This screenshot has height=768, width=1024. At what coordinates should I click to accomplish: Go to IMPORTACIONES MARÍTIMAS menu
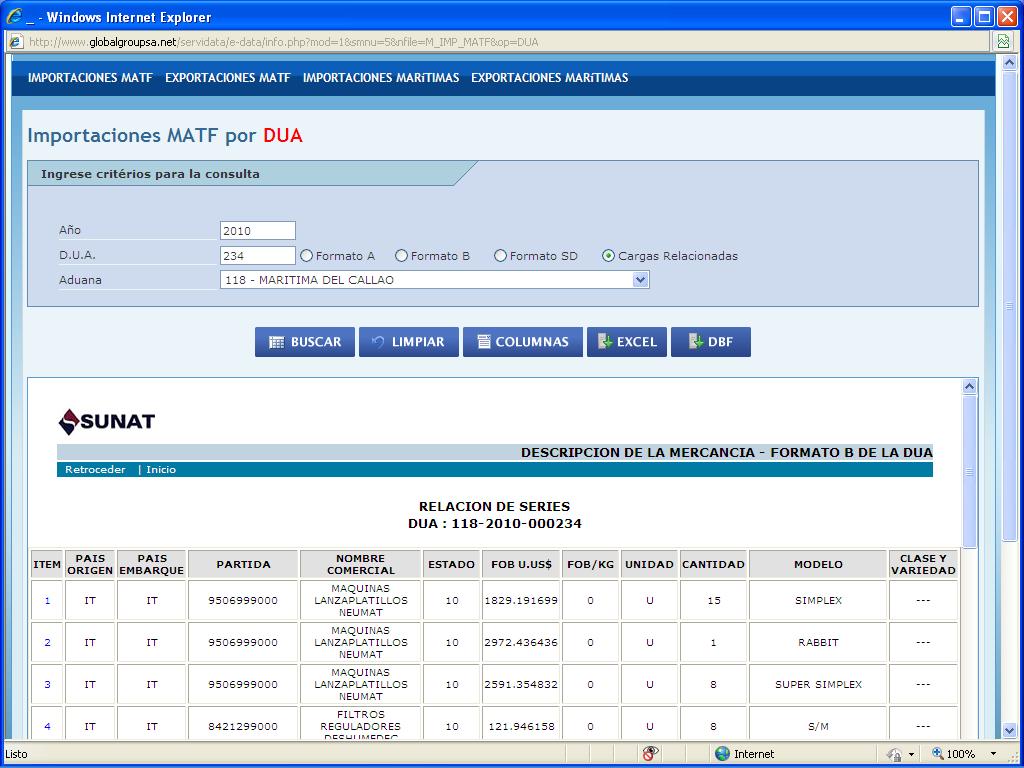tap(381, 78)
